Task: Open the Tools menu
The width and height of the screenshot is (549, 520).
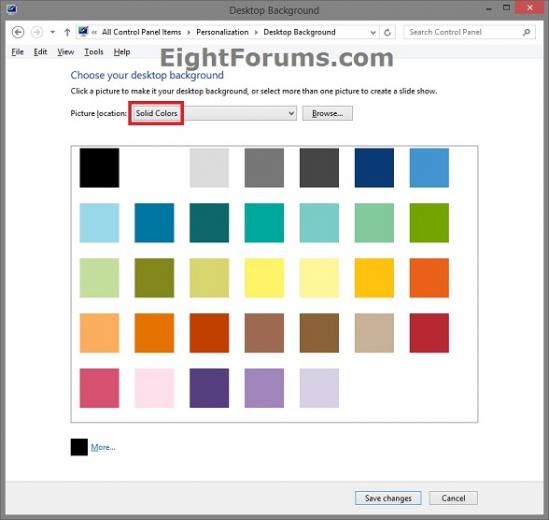Action: [x=94, y=52]
